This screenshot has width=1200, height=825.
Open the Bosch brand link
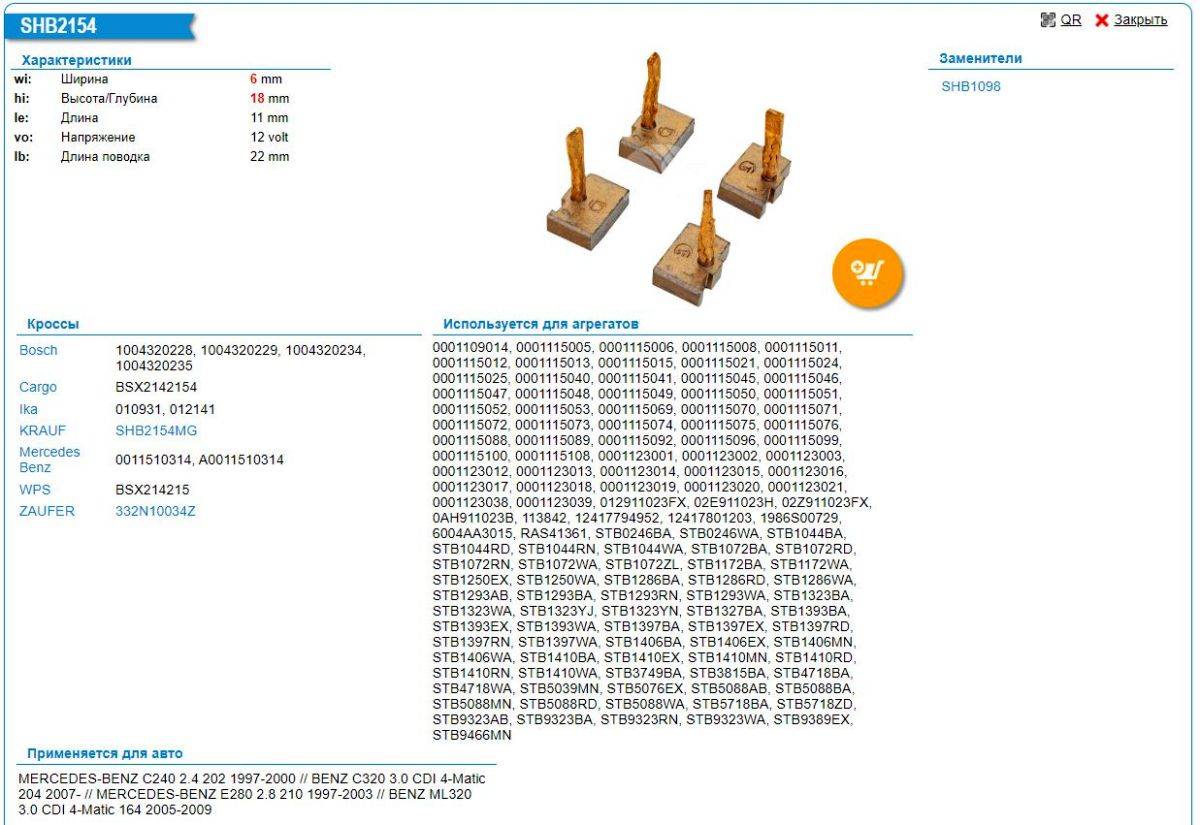pyautogui.click(x=38, y=351)
